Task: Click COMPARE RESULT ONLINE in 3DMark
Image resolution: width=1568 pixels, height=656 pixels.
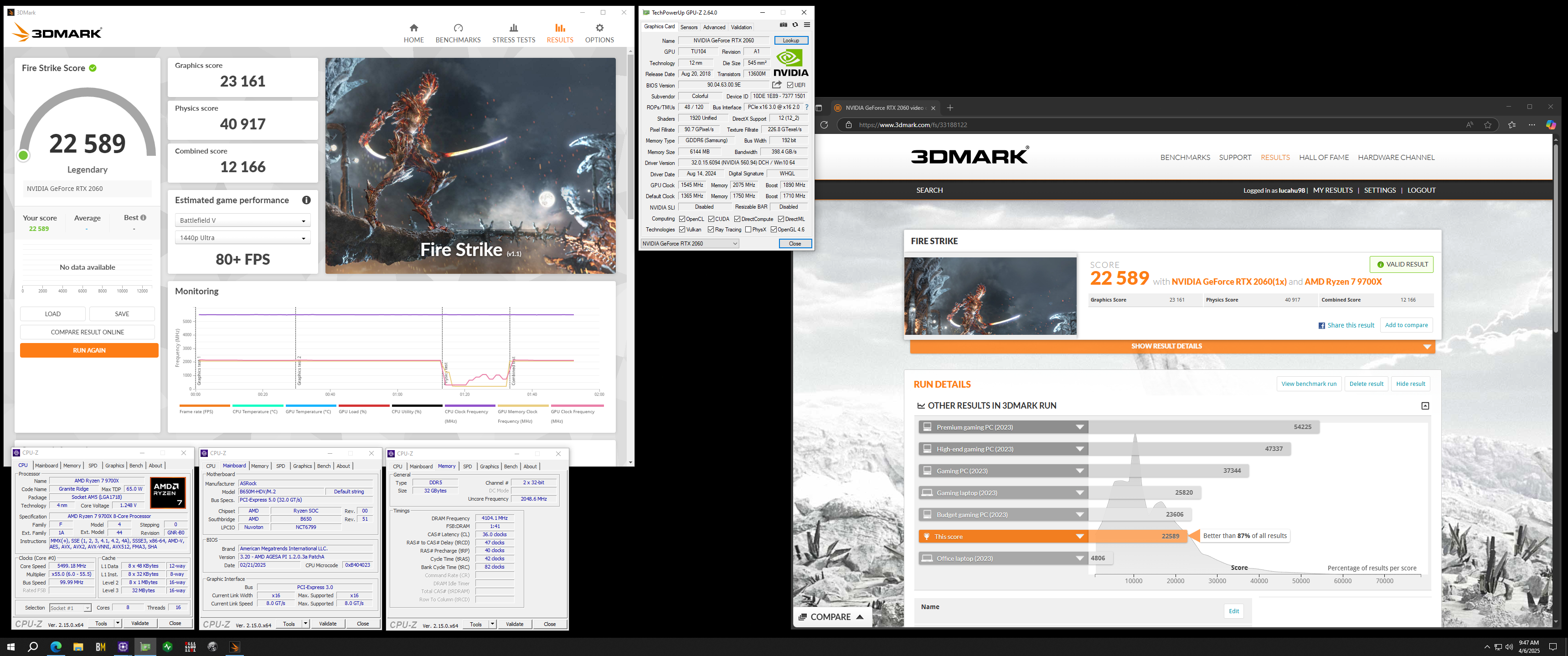Action: pos(87,332)
